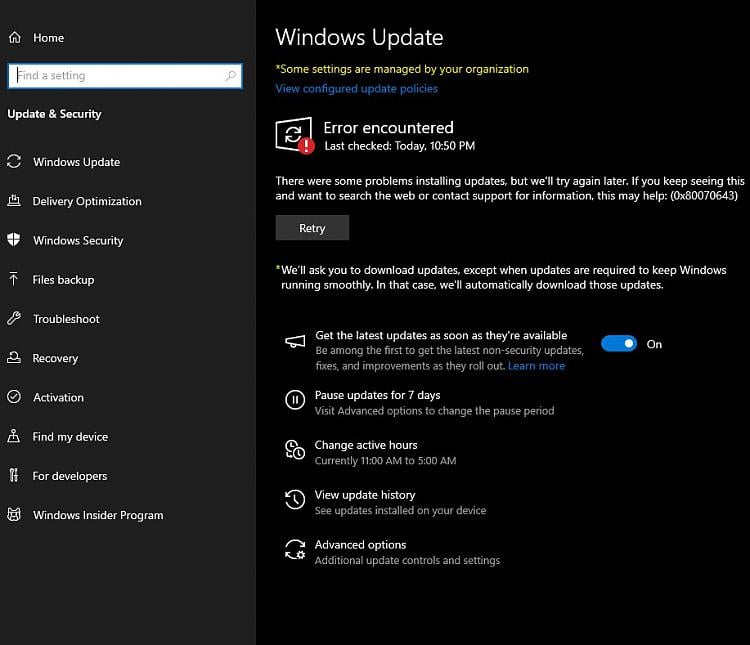Click the search magnifier icon
Viewport: 750px width, 645px height.
tap(231, 76)
